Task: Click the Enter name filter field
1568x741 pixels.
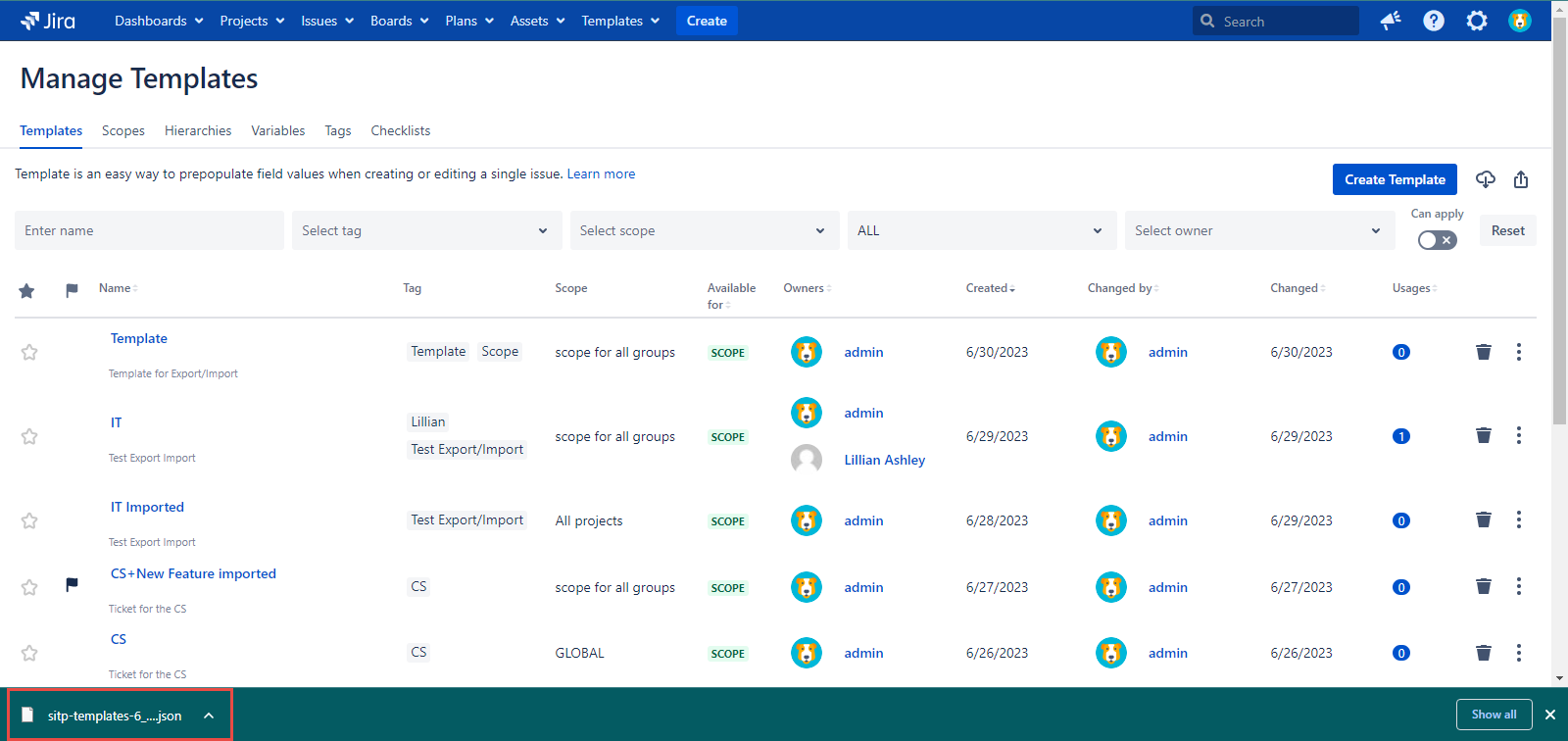Action: [x=149, y=230]
